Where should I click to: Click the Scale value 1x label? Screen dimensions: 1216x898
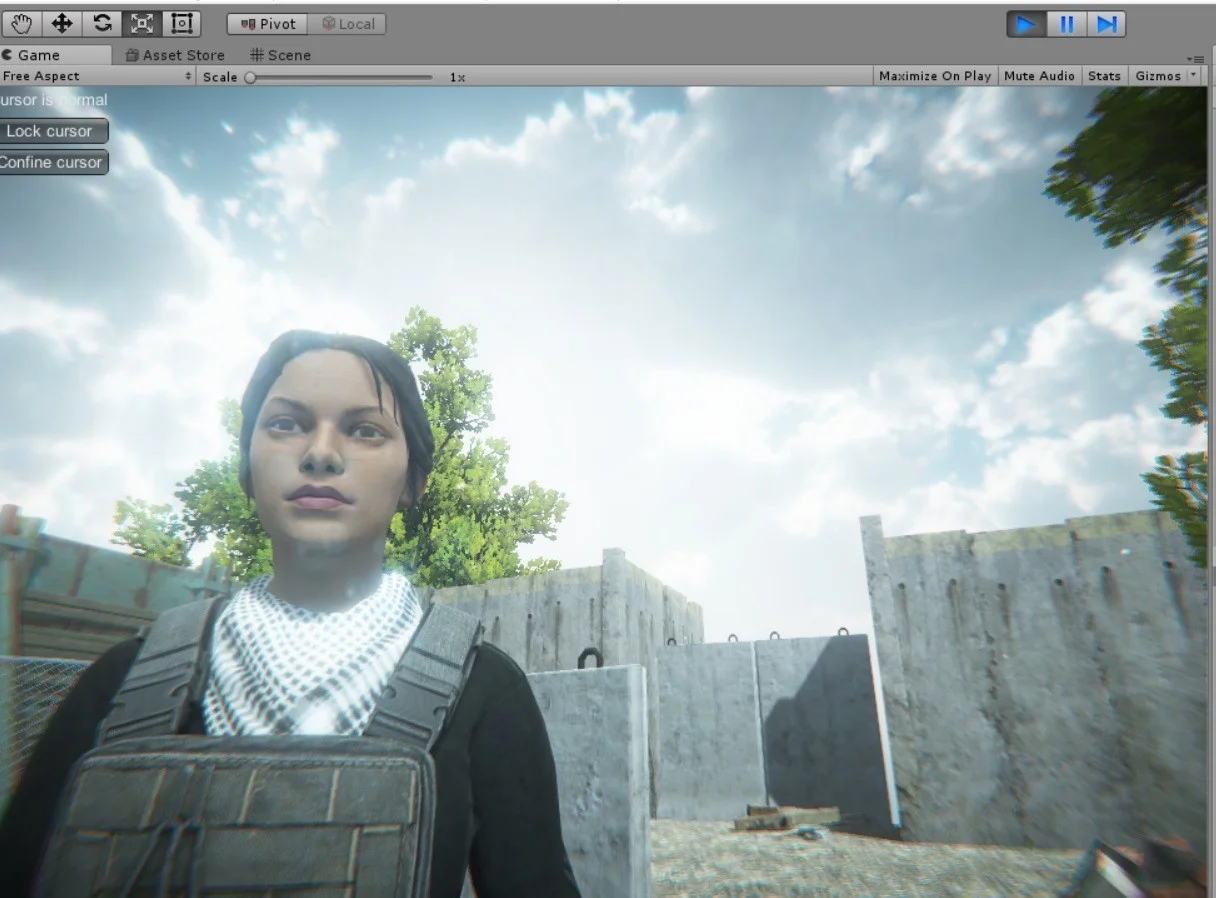coord(457,77)
